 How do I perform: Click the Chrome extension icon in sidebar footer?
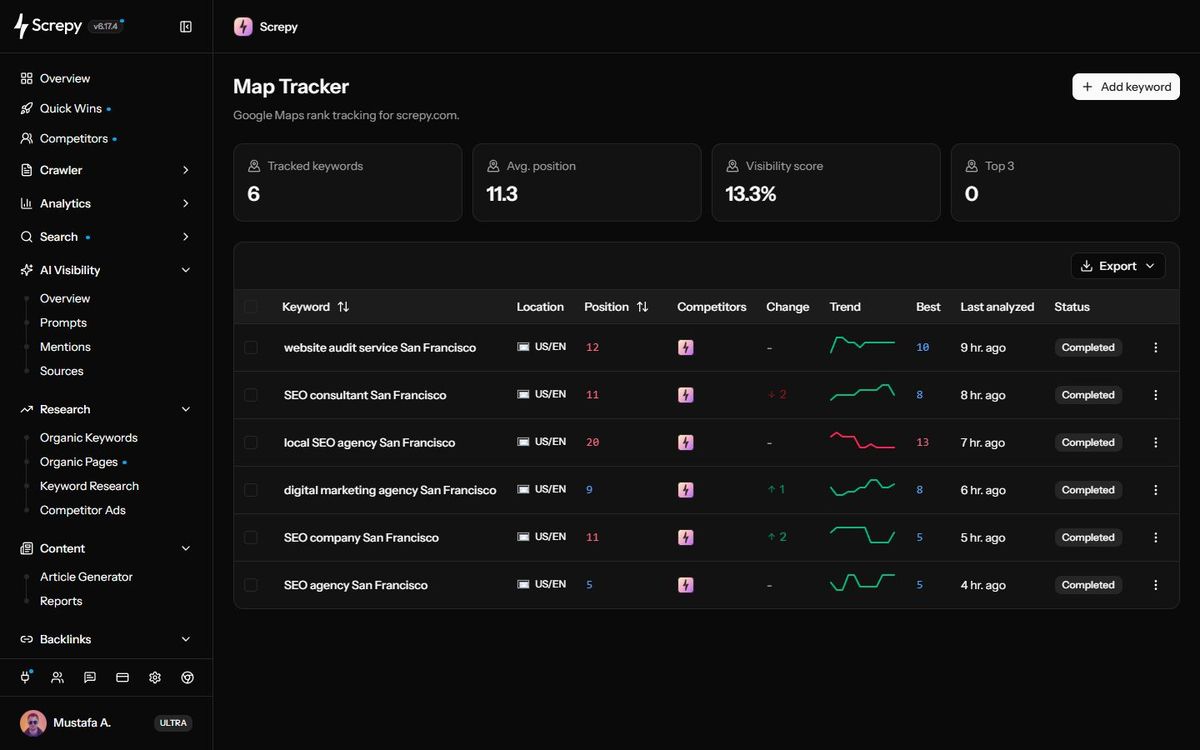pos(187,677)
